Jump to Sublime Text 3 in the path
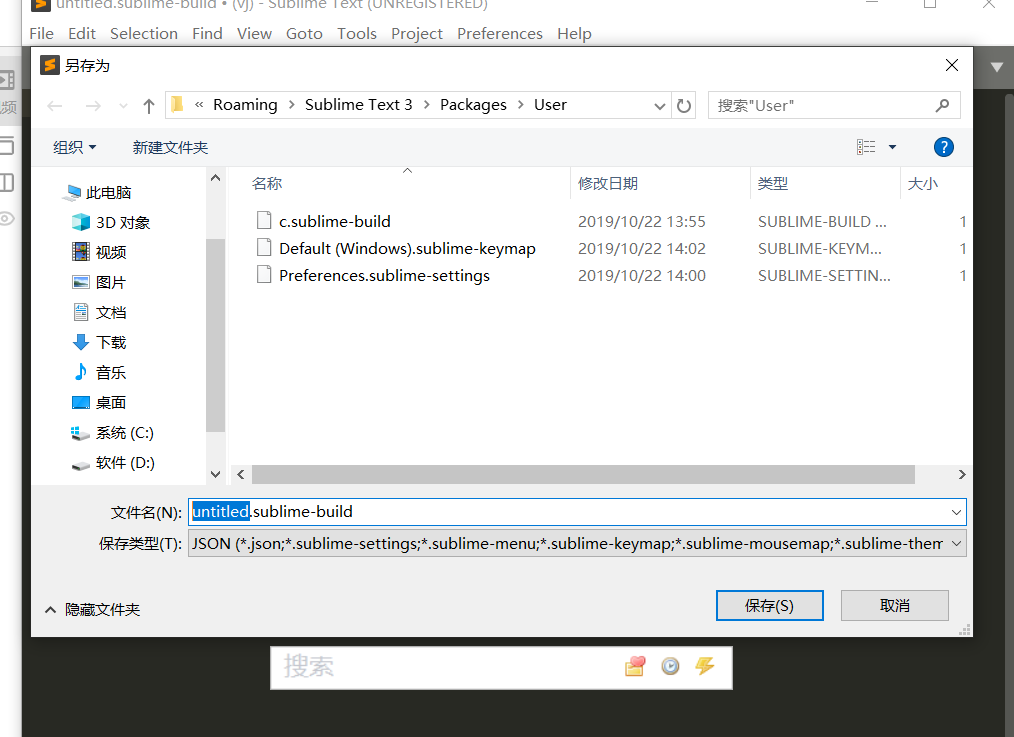This screenshot has width=1014, height=737. point(358,105)
